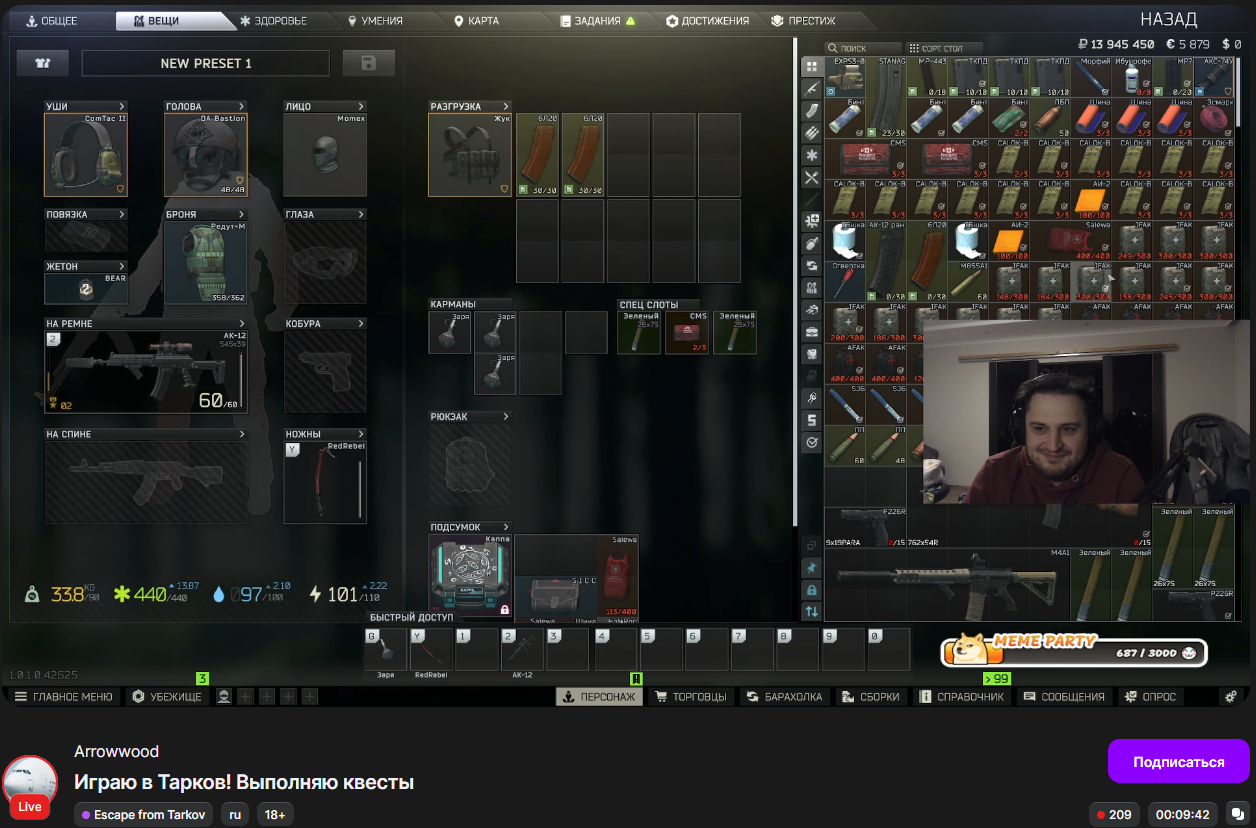
Task: Switch to the УМЕНИЯ tab
Action: pyautogui.click(x=376, y=21)
